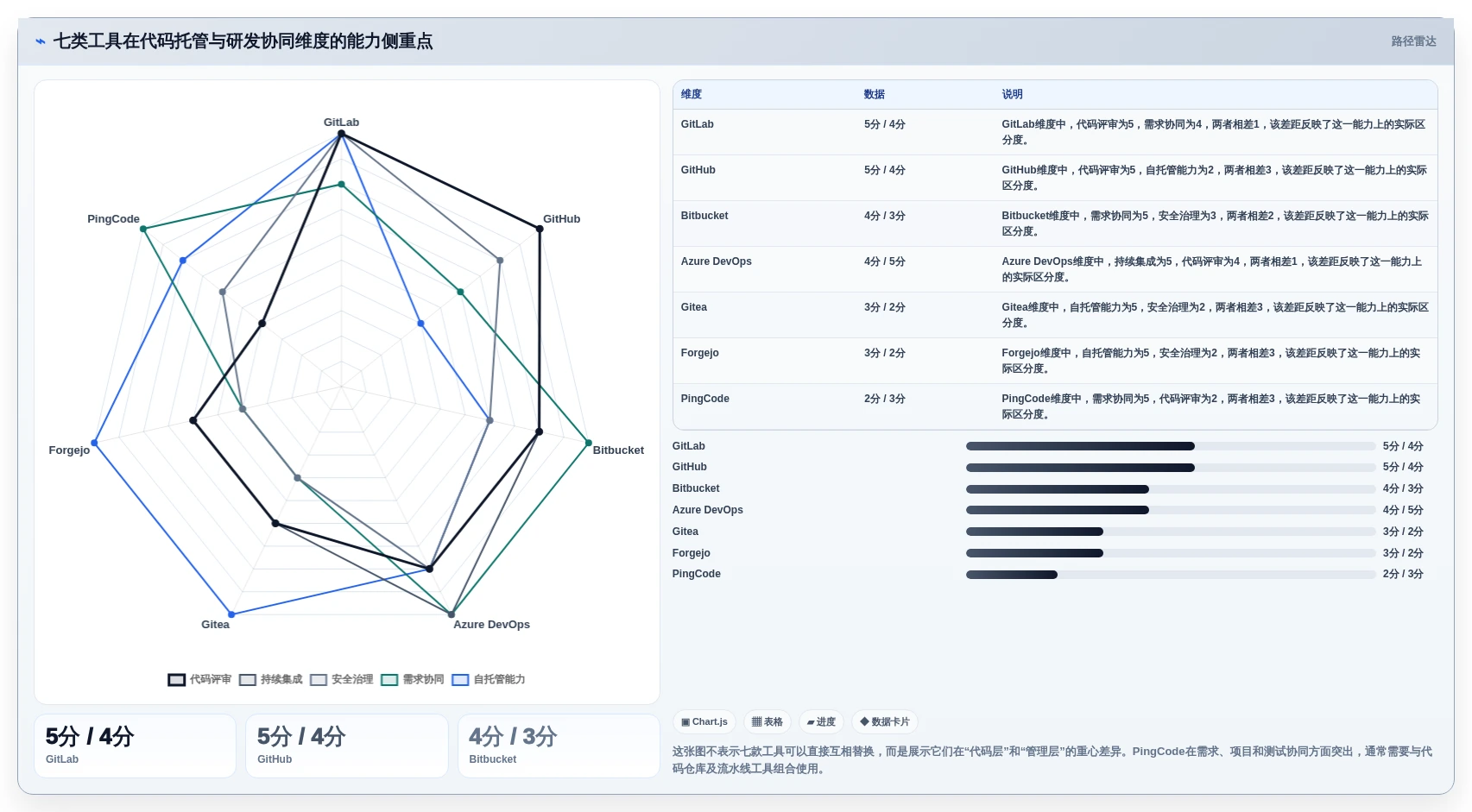Screen dimensions: 1472x812
Task: Select the Forgejo table row name
Action: pos(700,353)
